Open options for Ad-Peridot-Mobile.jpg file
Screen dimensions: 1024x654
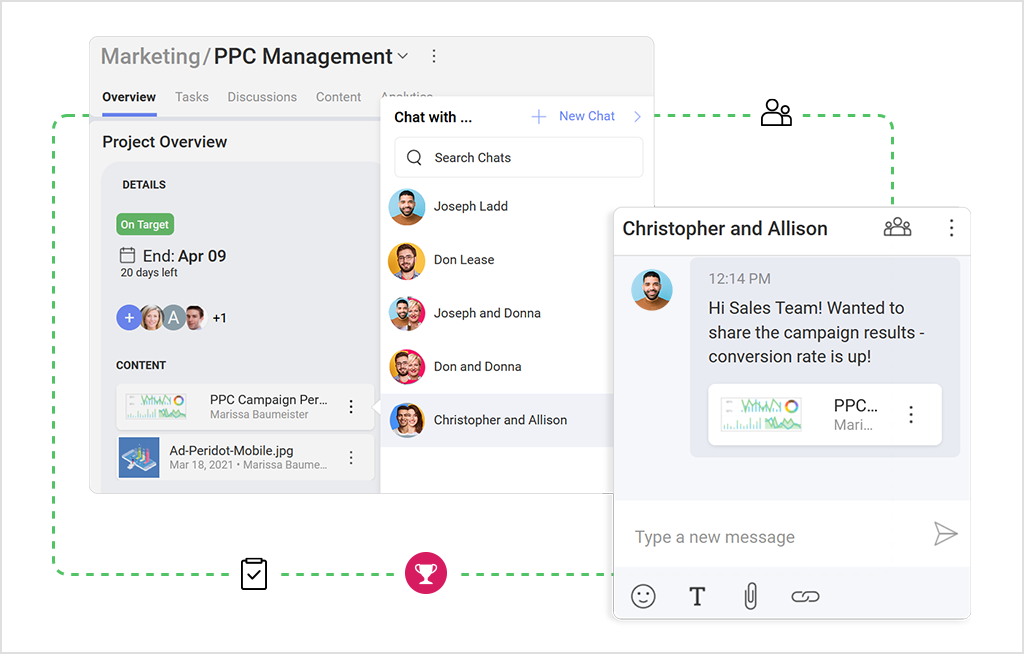[351, 458]
